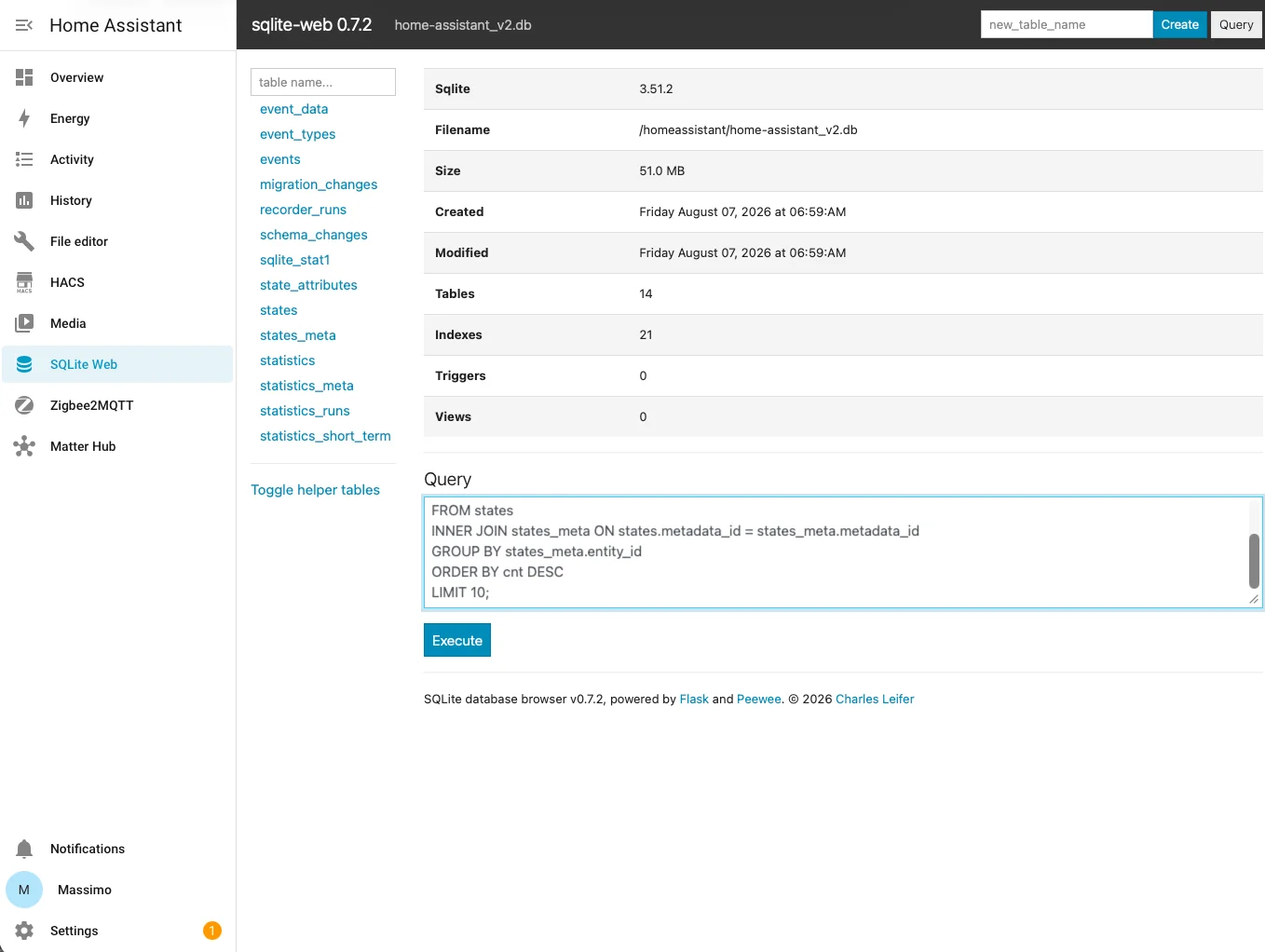Open the event_data table
Viewport: 1265px width, 952px height.
(293, 109)
